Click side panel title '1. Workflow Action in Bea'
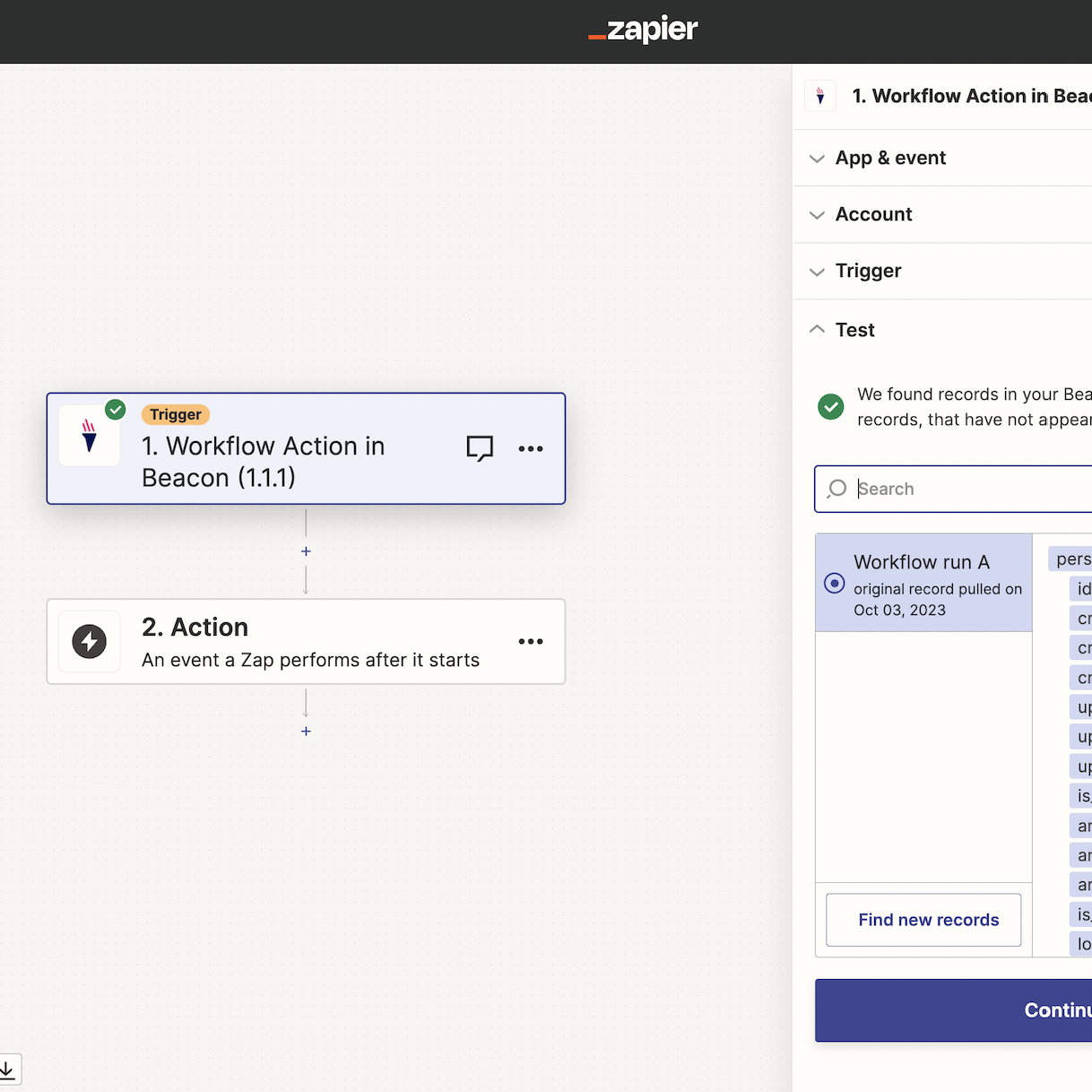The width and height of the screenshot is (1092, 1092). coord(972,96)
